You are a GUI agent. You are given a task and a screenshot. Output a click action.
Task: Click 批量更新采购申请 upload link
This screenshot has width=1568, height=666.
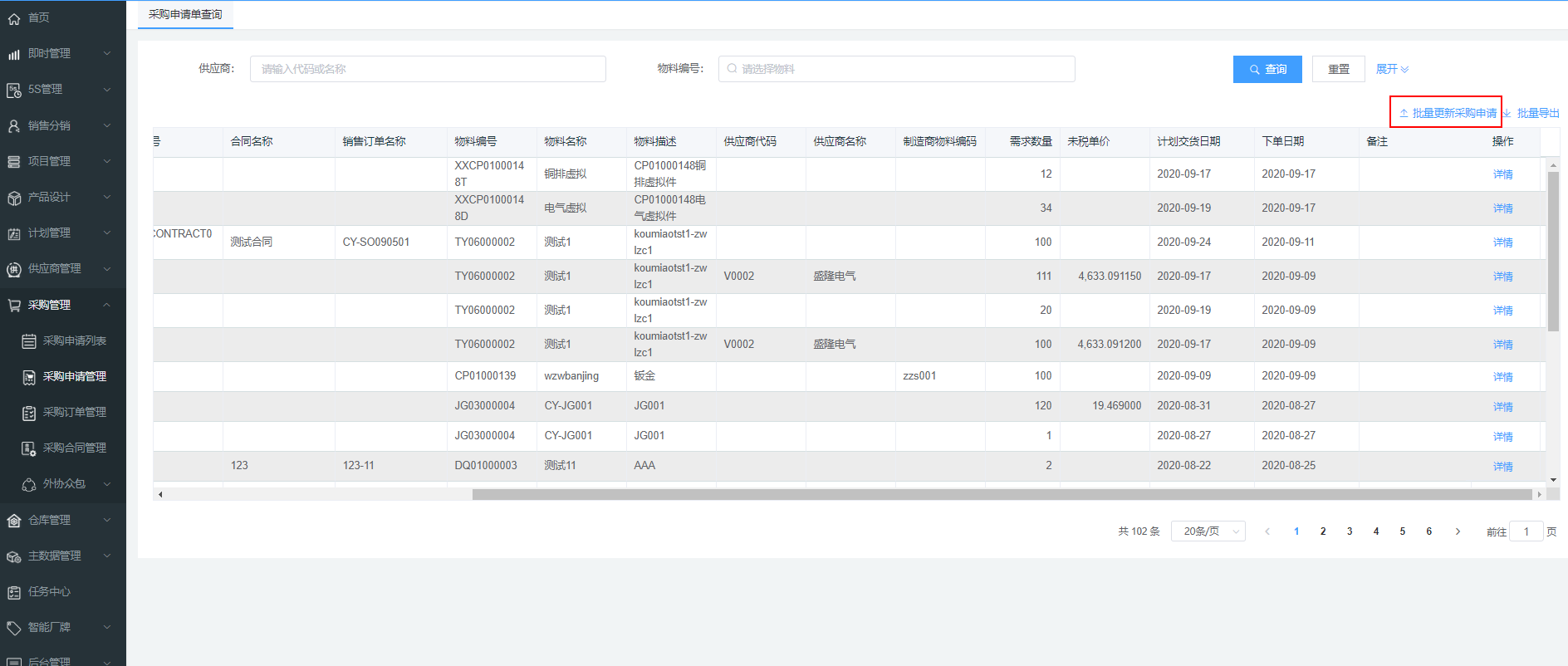[1448, 113]
